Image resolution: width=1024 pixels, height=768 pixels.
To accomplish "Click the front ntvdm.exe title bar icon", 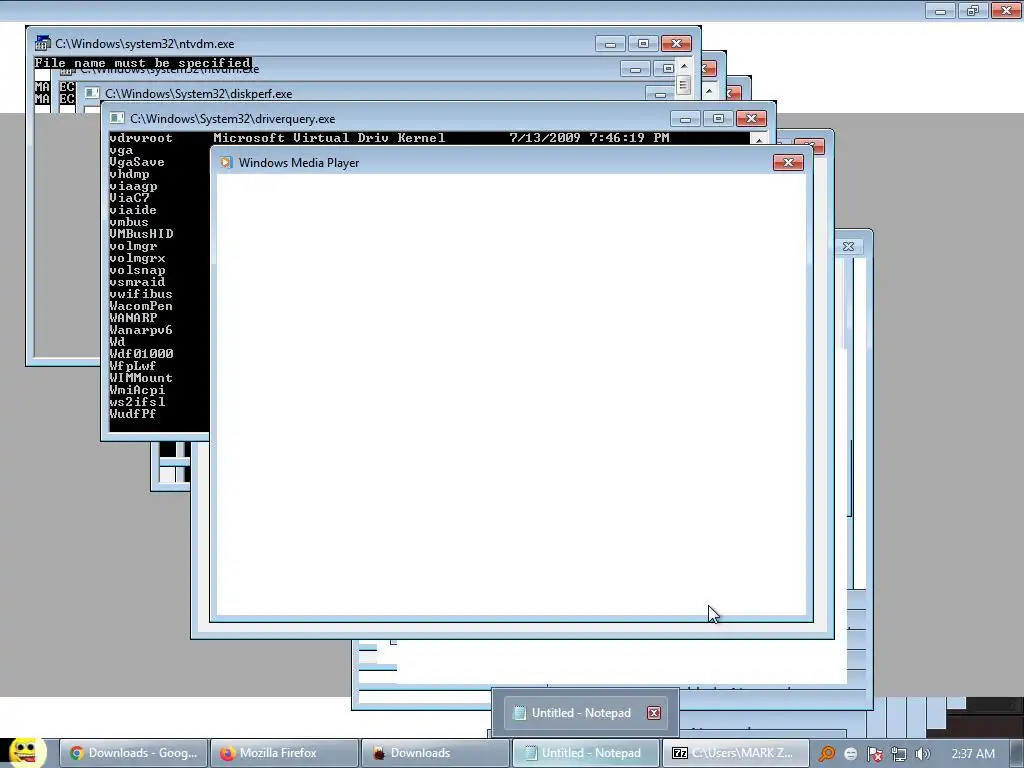I will click(x=42, y=43).
